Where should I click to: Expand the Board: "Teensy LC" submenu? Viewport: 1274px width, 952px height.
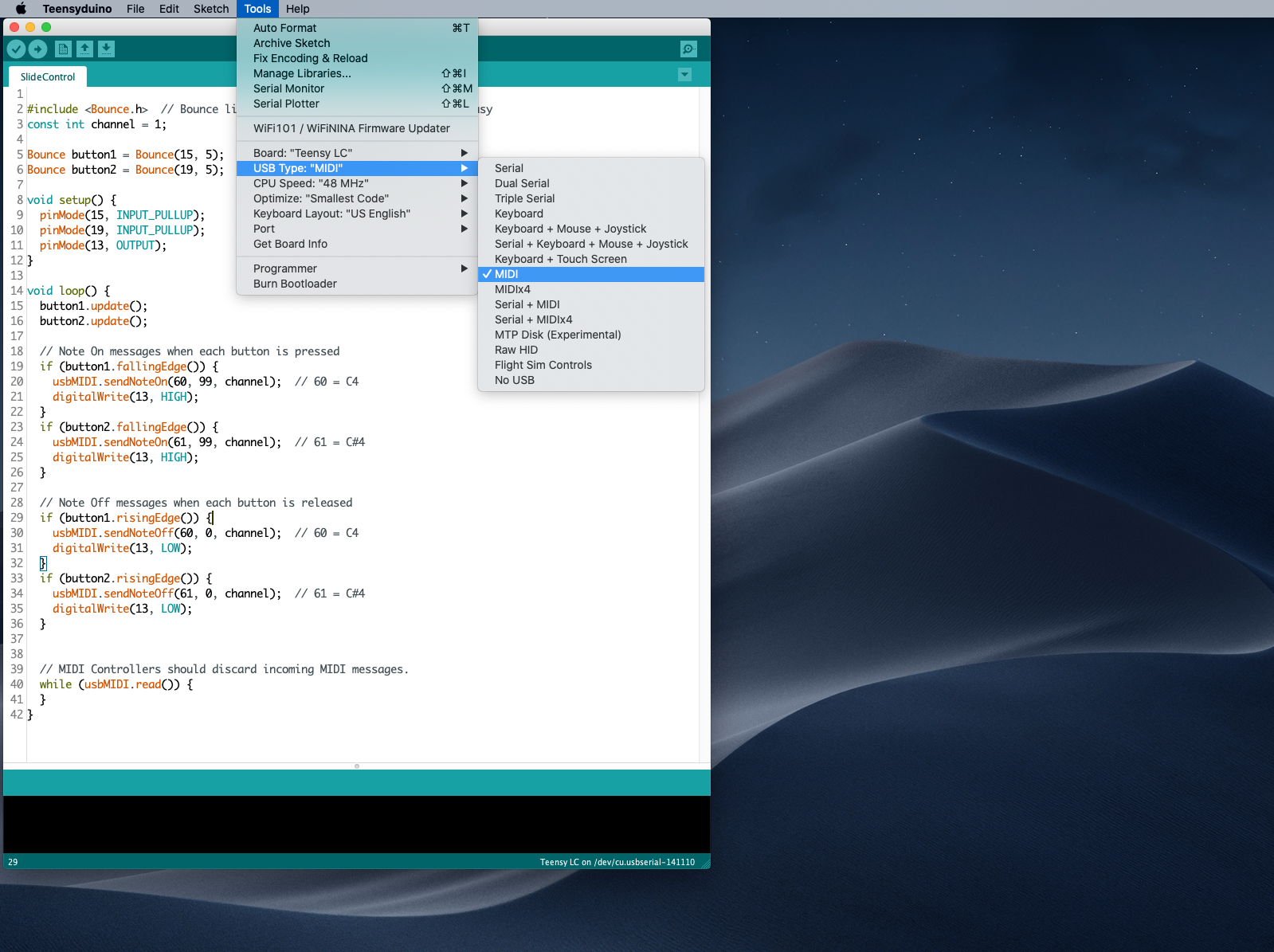(357, 153)
